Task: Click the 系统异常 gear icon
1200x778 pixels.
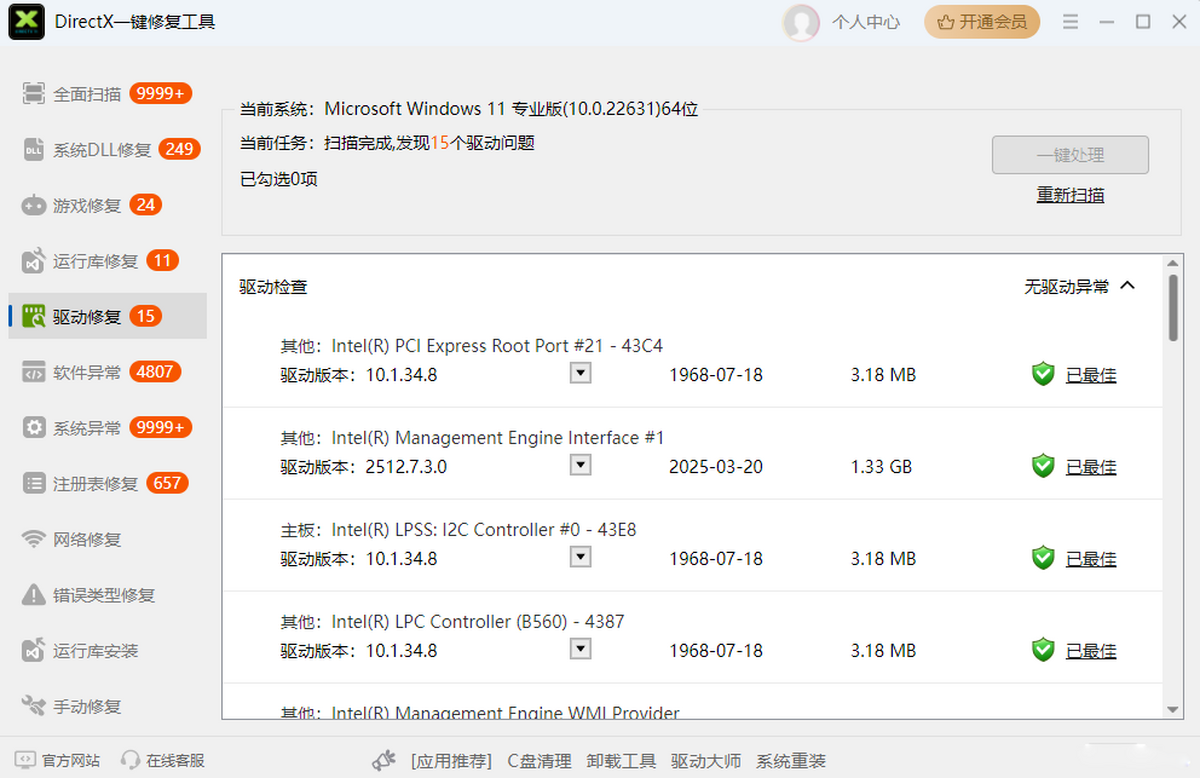Action: click(x=34, y=428)
